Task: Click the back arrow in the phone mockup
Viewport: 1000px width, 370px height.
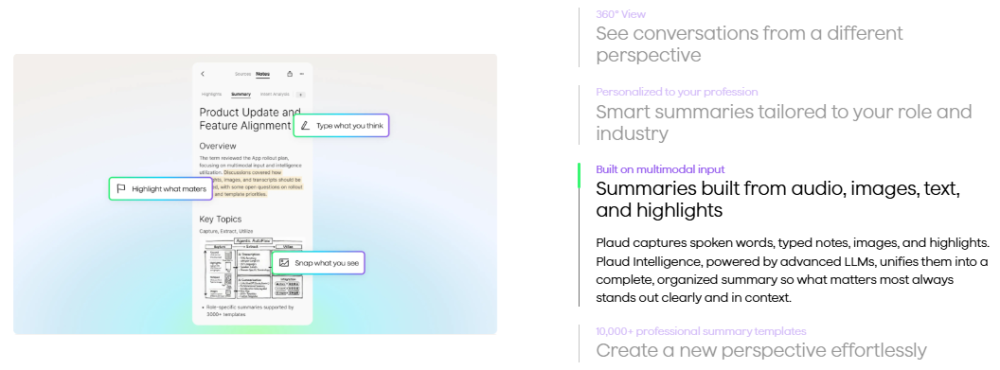Action: pos(203,74)
